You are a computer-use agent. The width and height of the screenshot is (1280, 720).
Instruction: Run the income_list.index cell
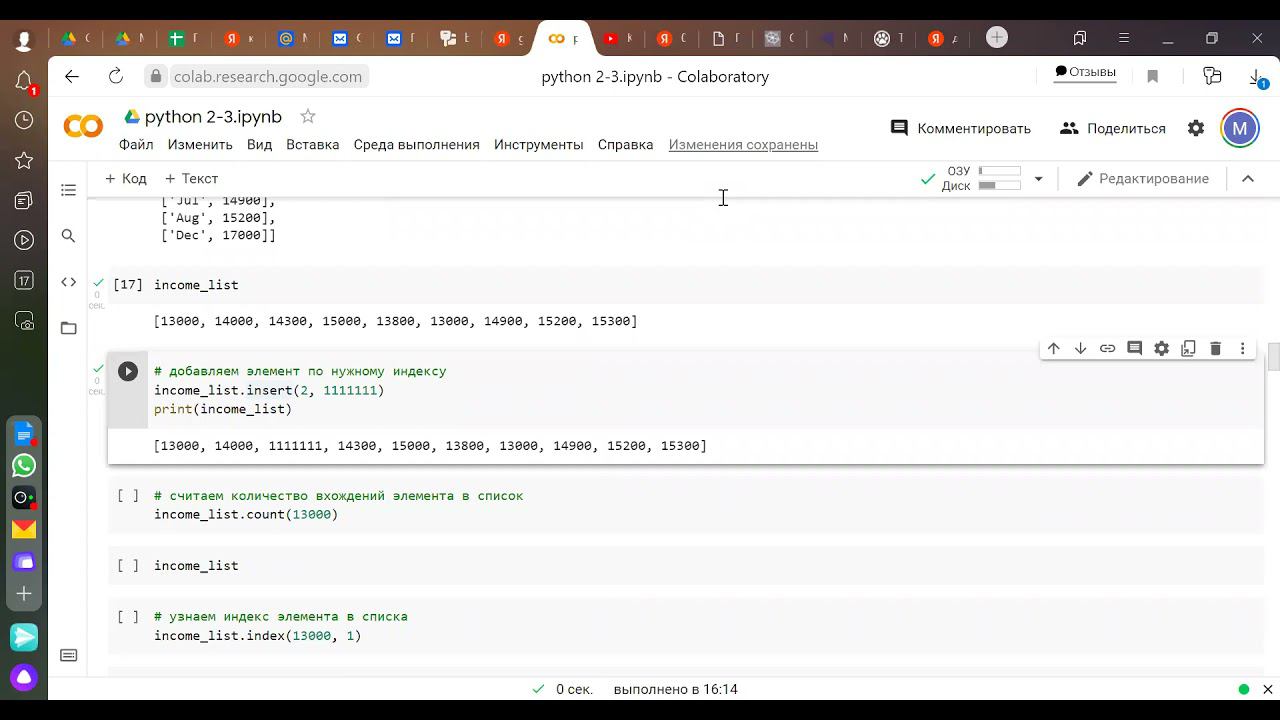[x=128, y=616]
